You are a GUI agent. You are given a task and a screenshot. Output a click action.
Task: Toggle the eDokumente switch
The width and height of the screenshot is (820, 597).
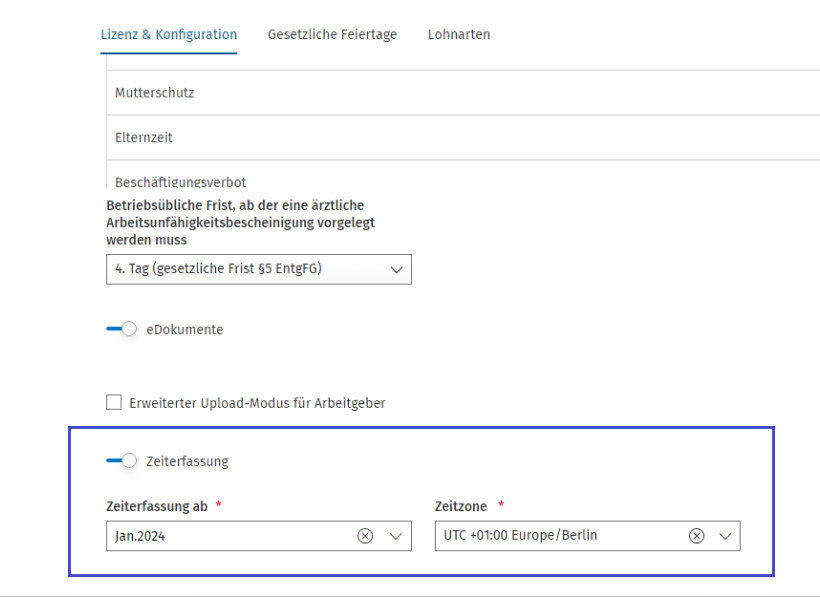click(122, 329)
